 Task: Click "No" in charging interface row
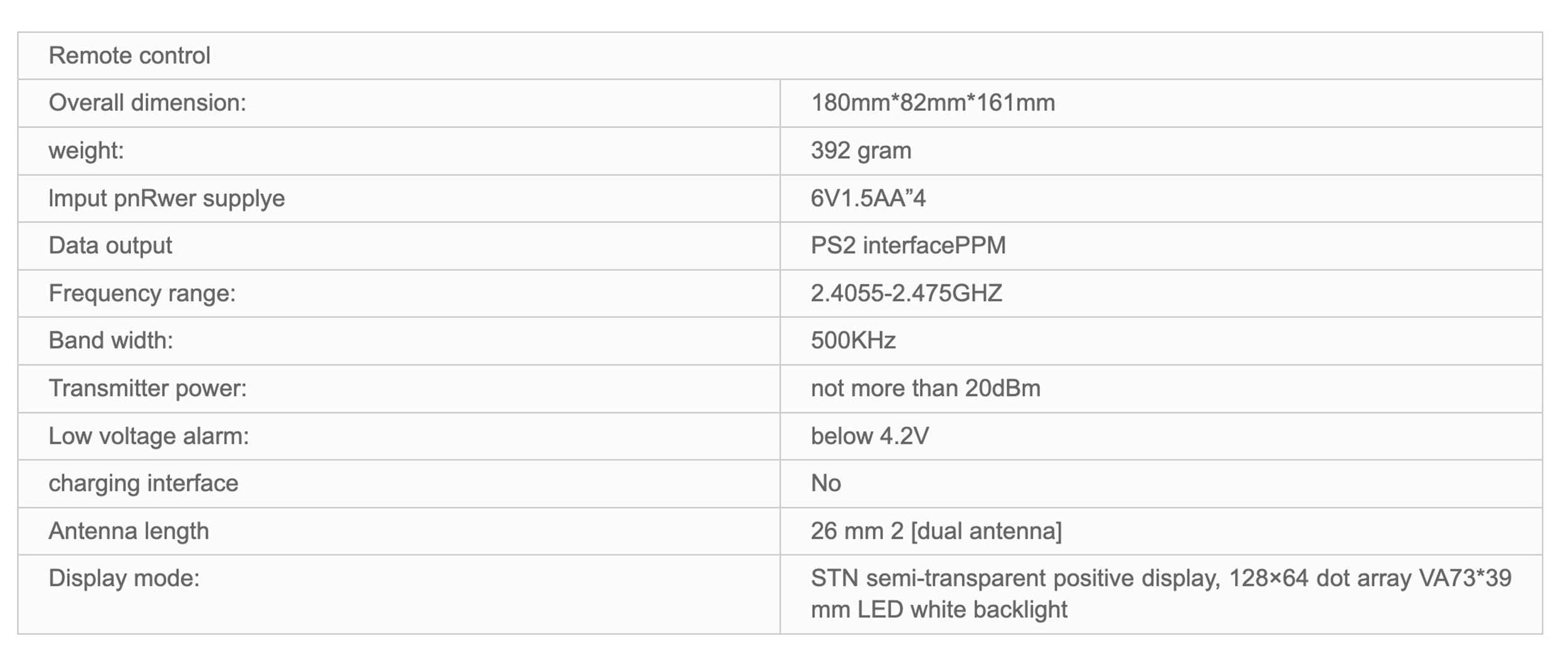click(x=825, y=483)
